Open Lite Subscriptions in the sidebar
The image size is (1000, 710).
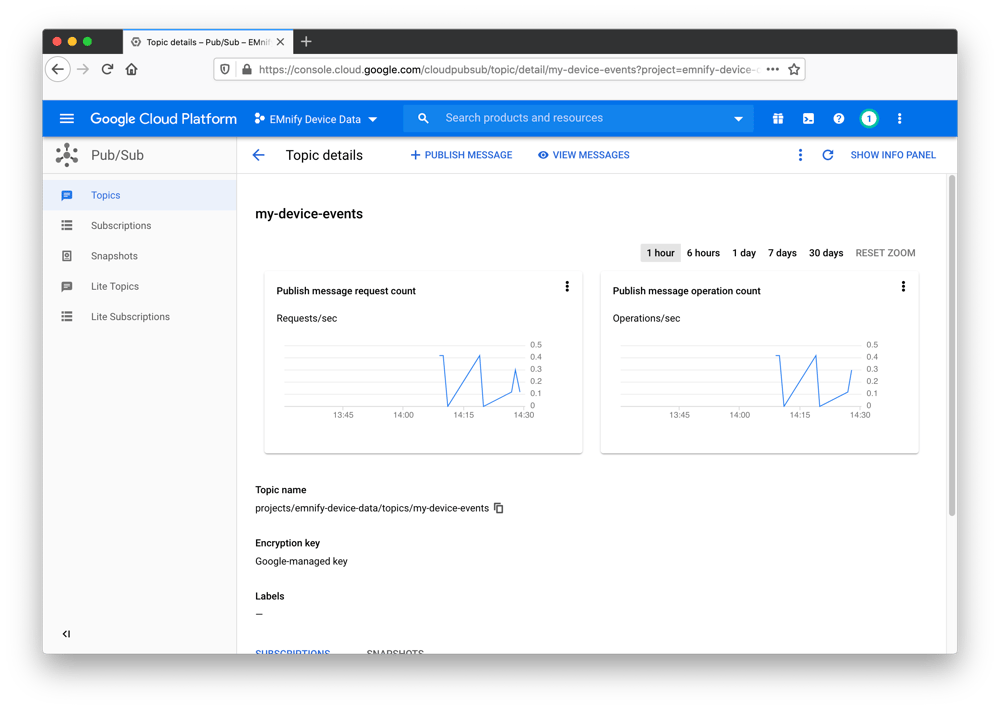[140, 316]
